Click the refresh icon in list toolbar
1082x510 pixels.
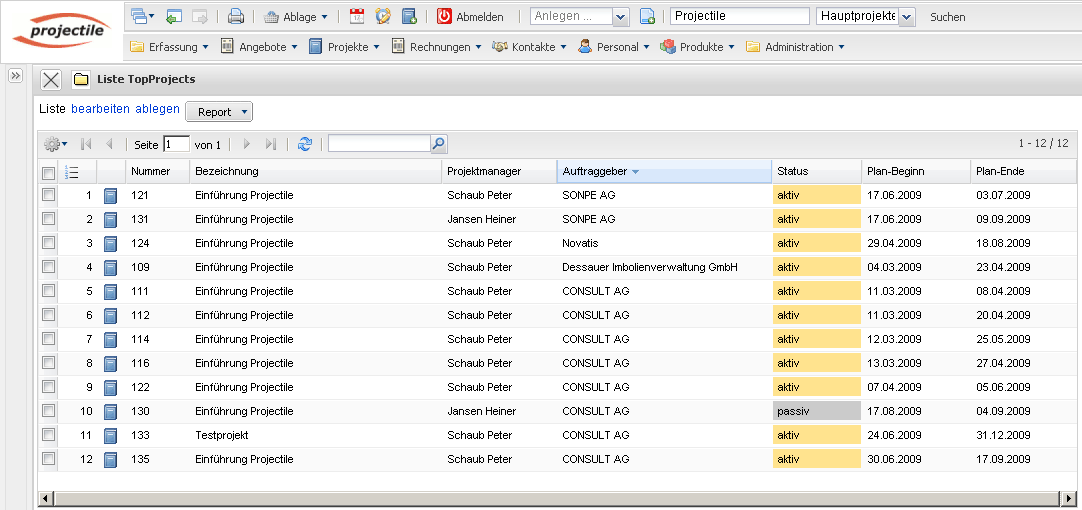[x=305, y=144]
